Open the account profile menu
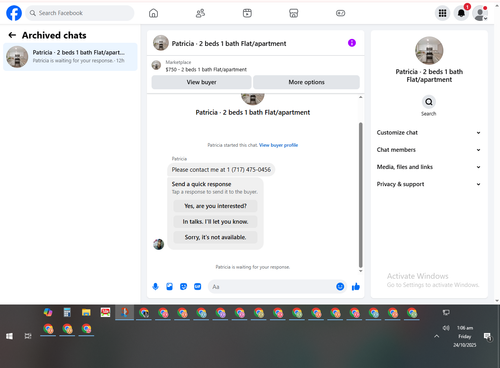The width and height of the screenshot is (500, 368). [x=480, y=13]
